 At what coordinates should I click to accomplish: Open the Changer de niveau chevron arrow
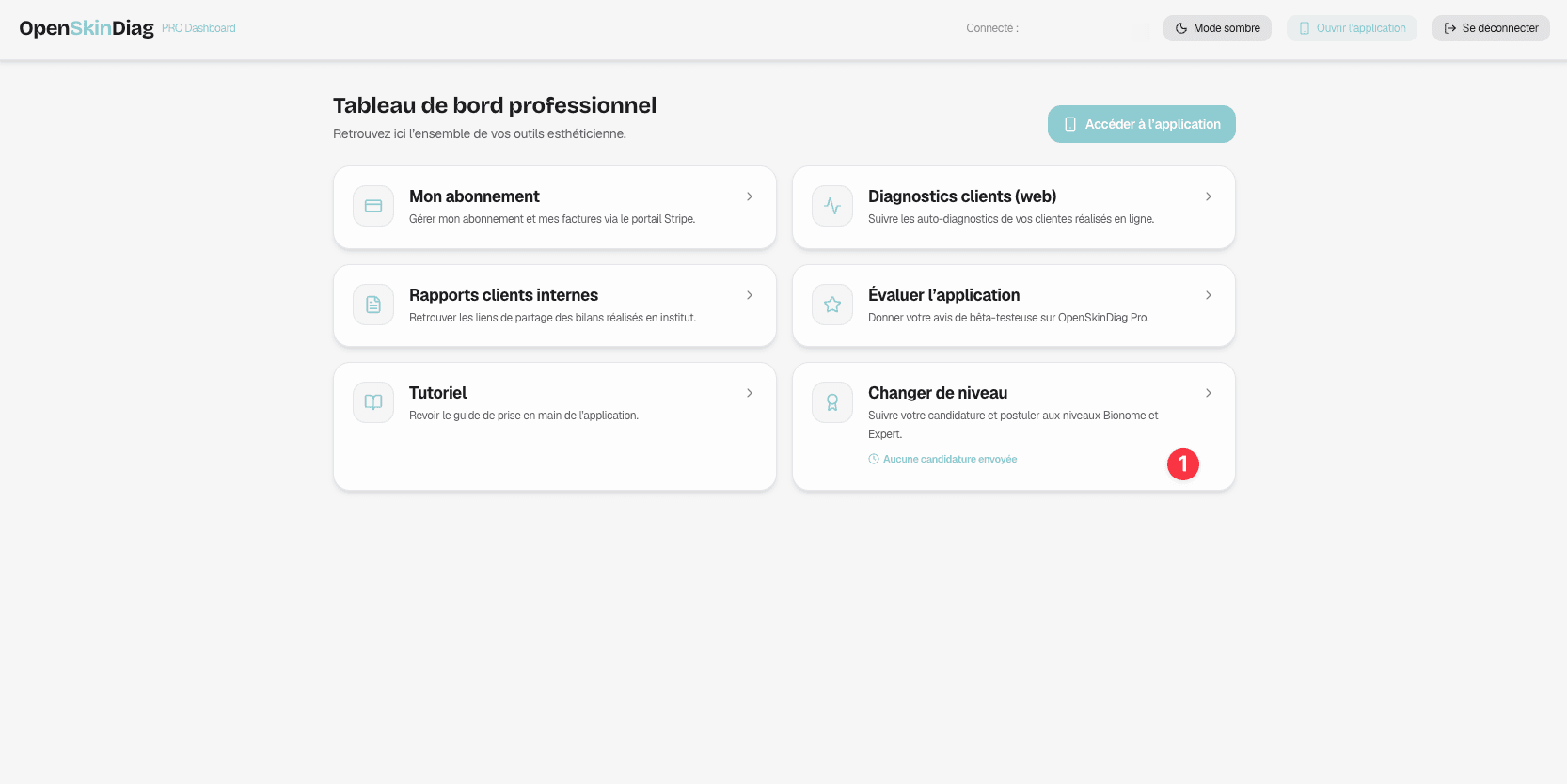point(1209,393)
